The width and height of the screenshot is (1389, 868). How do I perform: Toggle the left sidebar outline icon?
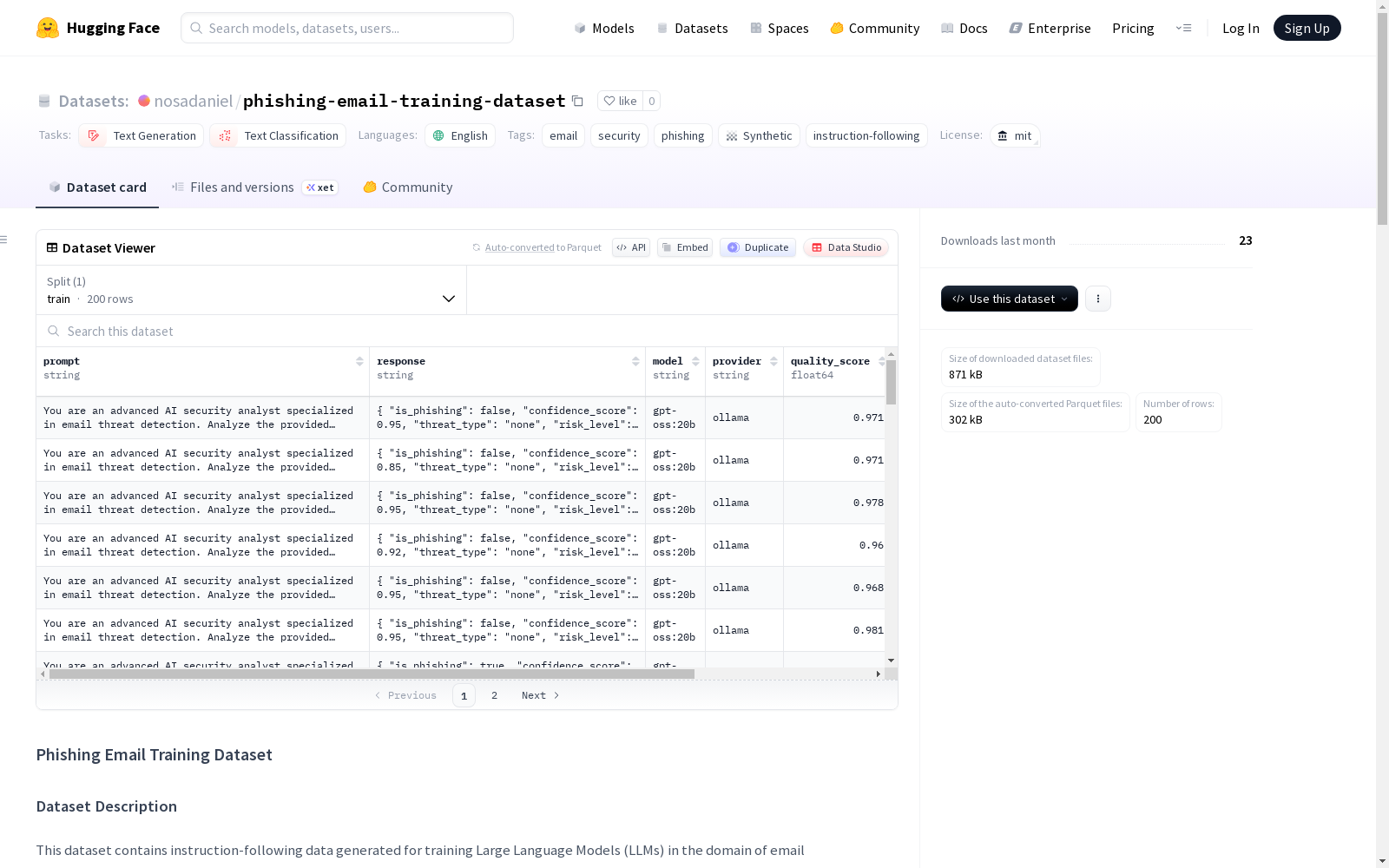click(3, 240)
